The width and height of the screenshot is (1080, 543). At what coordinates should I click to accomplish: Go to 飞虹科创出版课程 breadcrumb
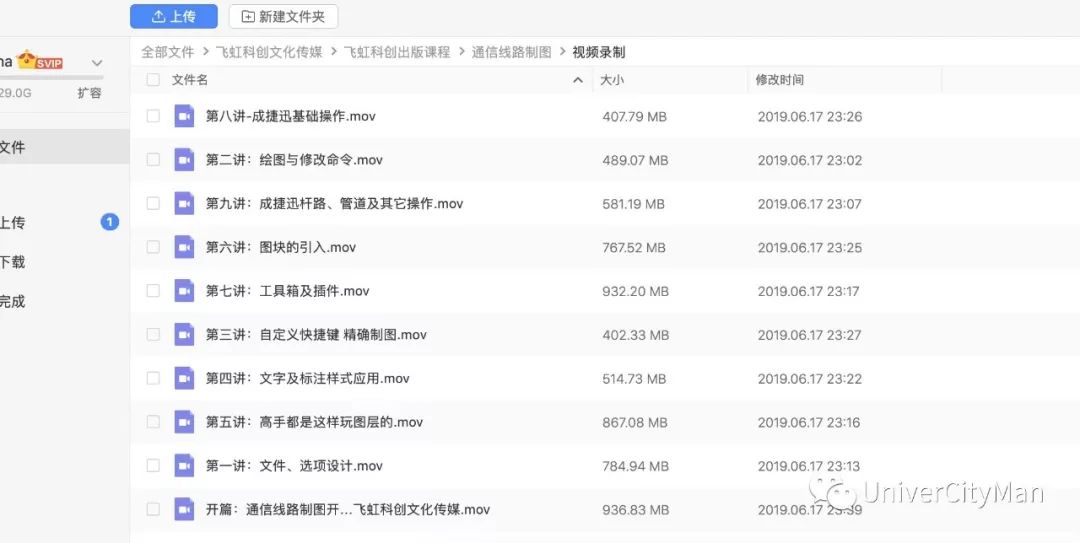click(x=397, y=52)
